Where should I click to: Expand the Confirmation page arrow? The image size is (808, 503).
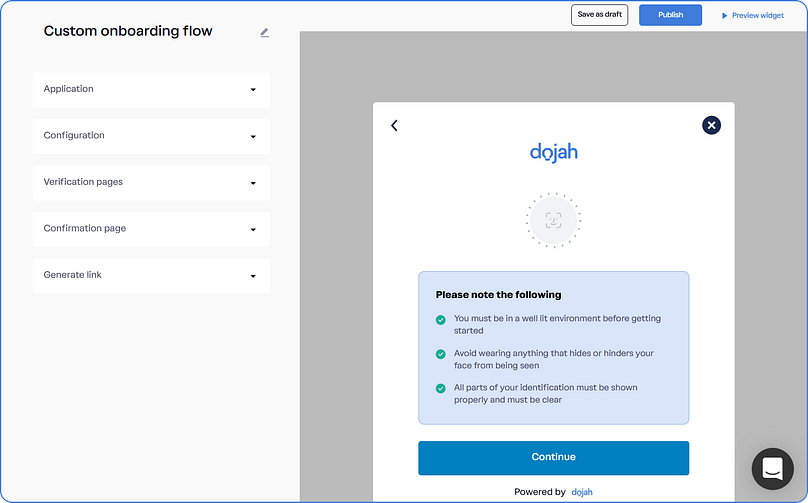click(253, 229)
